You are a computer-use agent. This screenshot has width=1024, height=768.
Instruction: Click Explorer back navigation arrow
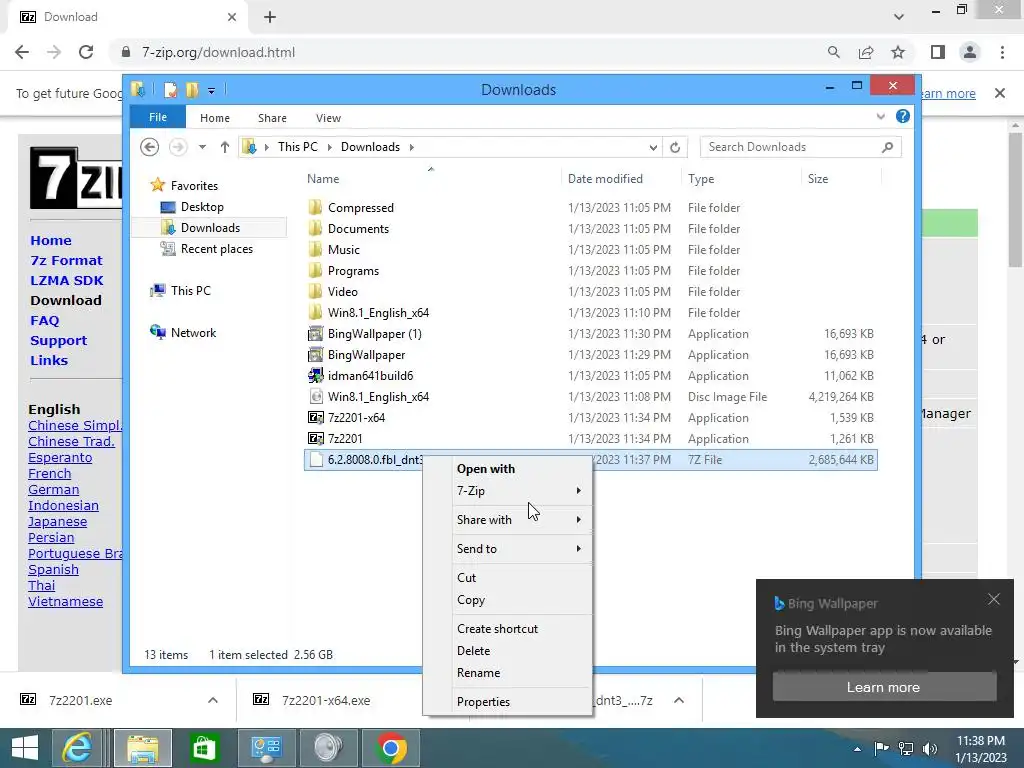tap(150, 147)
